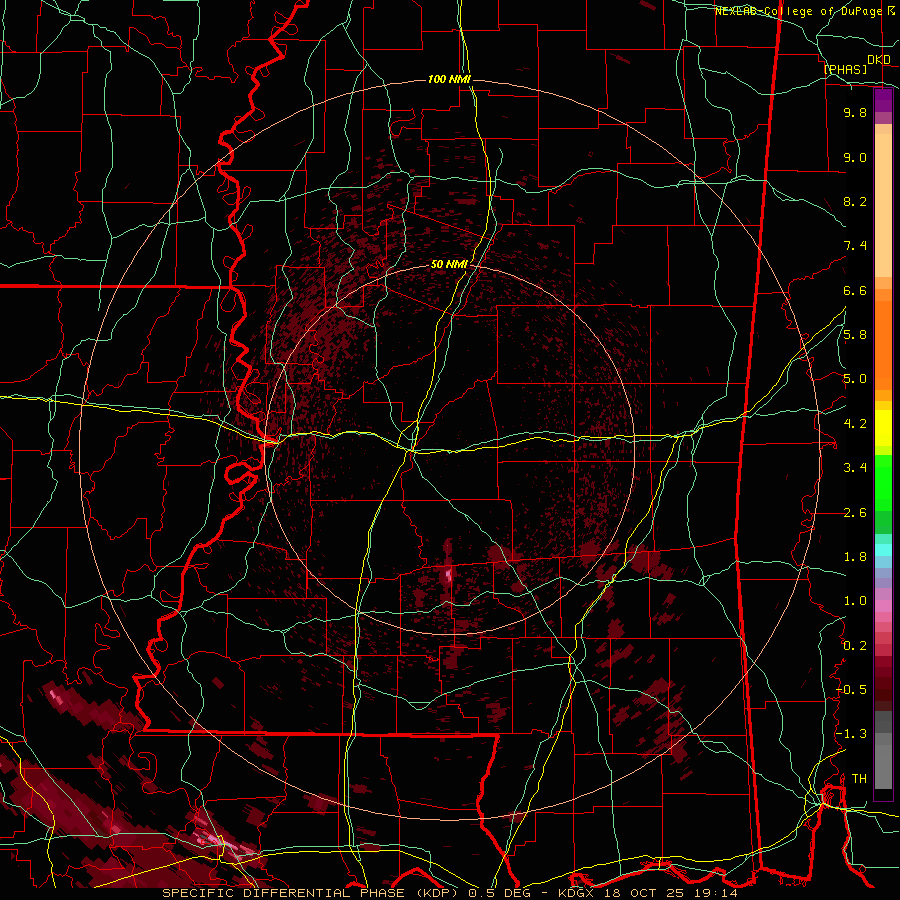Image resolution: width=900 pixels, height=900 pixels.
Task: Click the 0.2 legend value
Action: pos(855,646)
